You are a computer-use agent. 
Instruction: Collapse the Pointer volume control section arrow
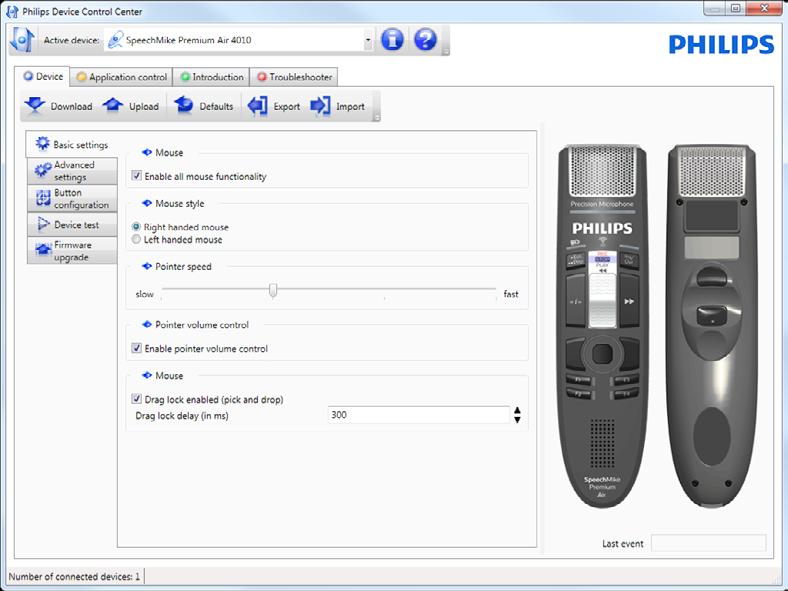[x=147, y=324]
